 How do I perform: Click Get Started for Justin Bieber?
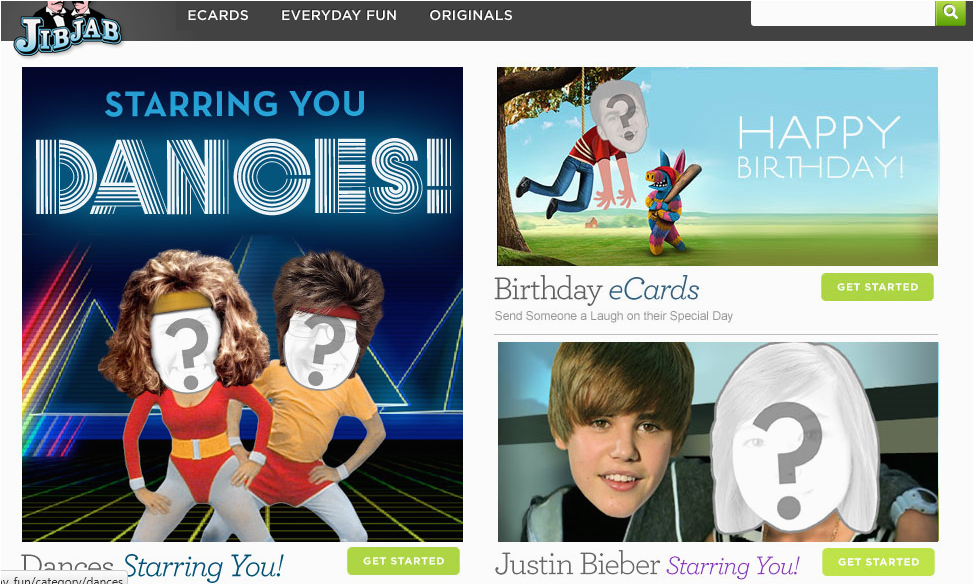[x=878, y=562]
